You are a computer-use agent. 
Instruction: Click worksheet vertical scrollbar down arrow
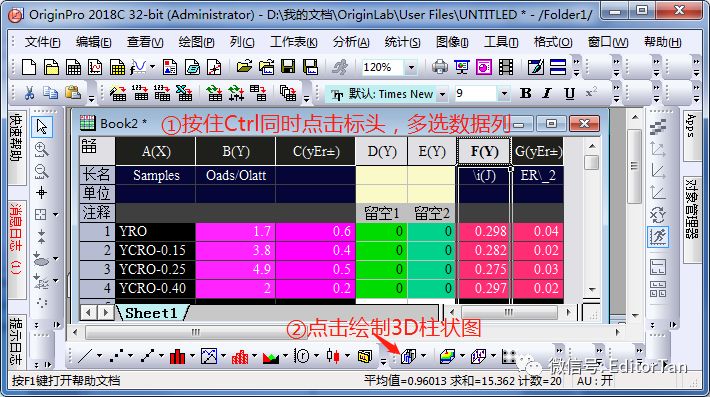pyautogui.click(x=592, y=290)
